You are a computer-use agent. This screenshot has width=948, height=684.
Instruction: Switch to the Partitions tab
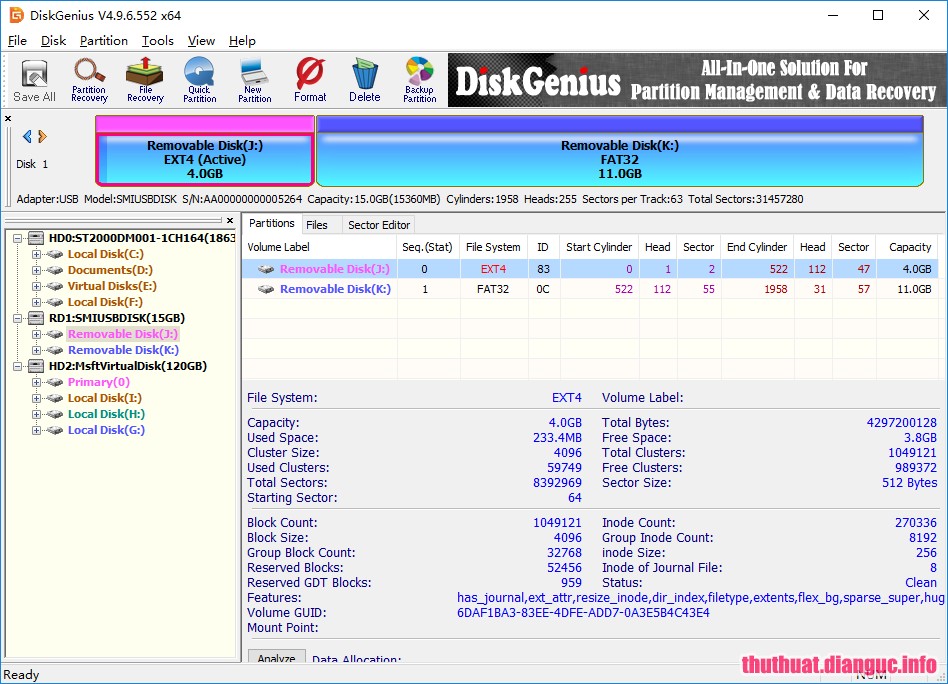pyautogui.click(x=271, y=223)
